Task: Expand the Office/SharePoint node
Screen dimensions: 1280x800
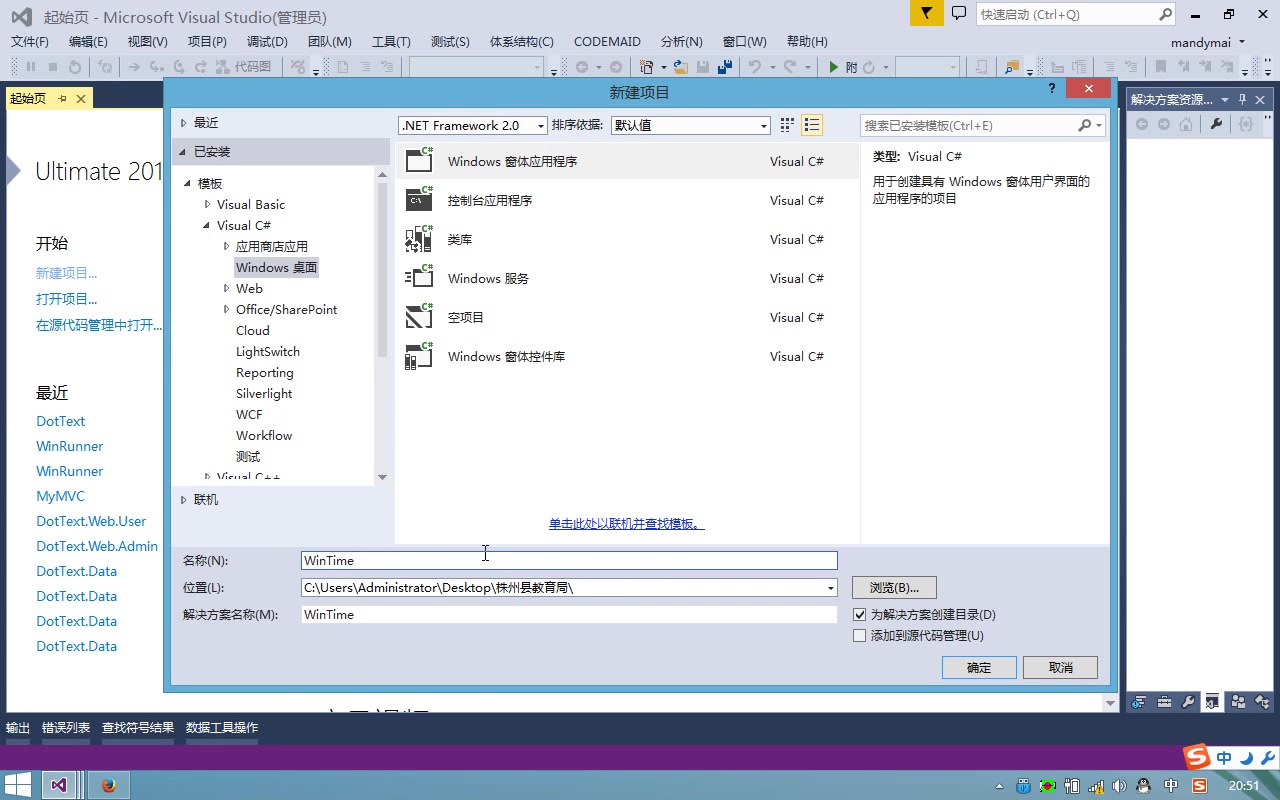Action: (x=226, y=309)
